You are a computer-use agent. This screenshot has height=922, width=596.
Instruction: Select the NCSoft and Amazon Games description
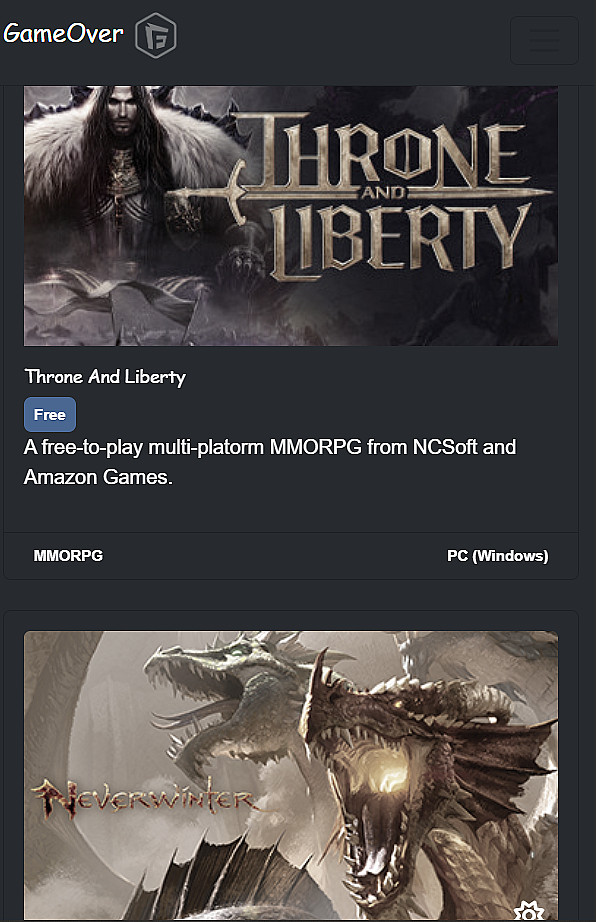(x=270, y=462)
